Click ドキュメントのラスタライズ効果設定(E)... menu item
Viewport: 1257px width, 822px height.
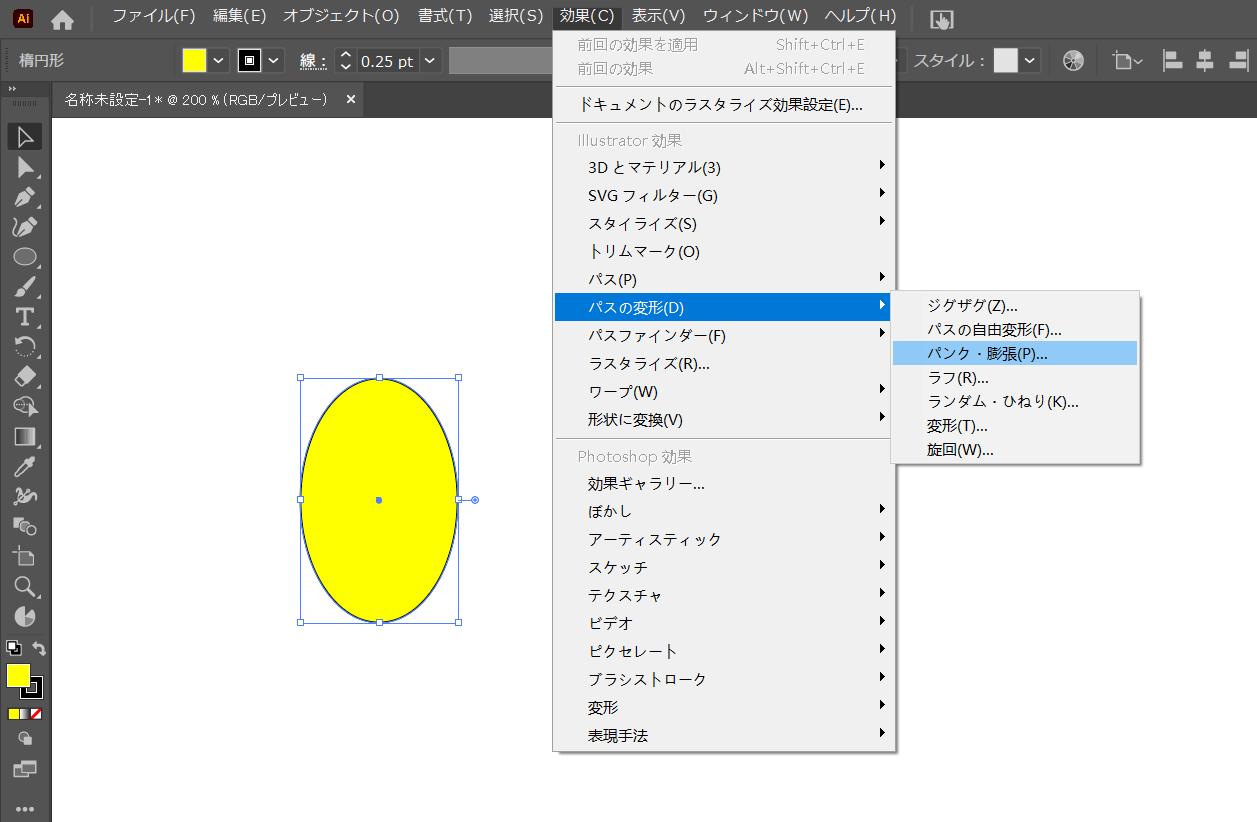[x=721, y=104]
